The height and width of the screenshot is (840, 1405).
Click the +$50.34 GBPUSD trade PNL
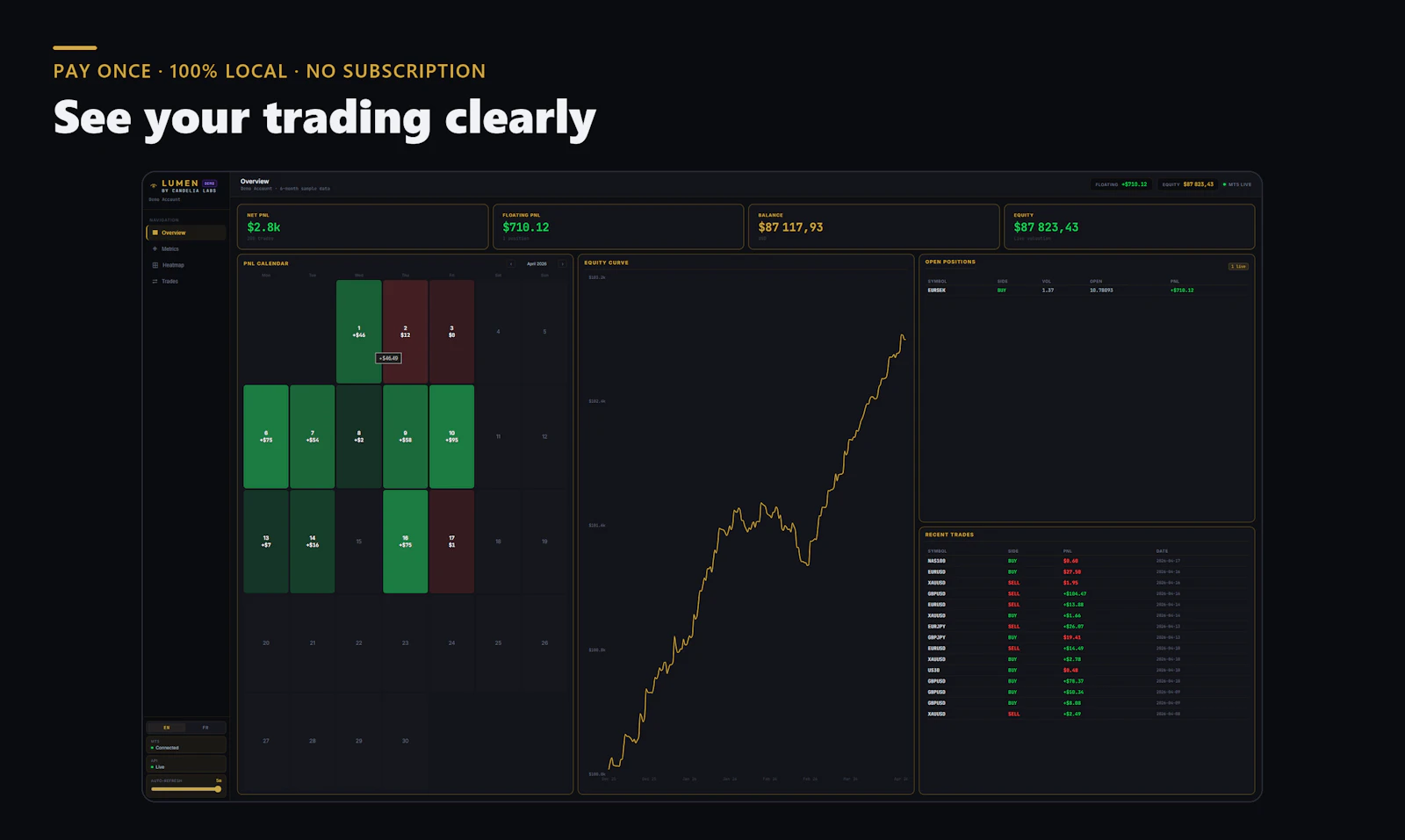1073,692
